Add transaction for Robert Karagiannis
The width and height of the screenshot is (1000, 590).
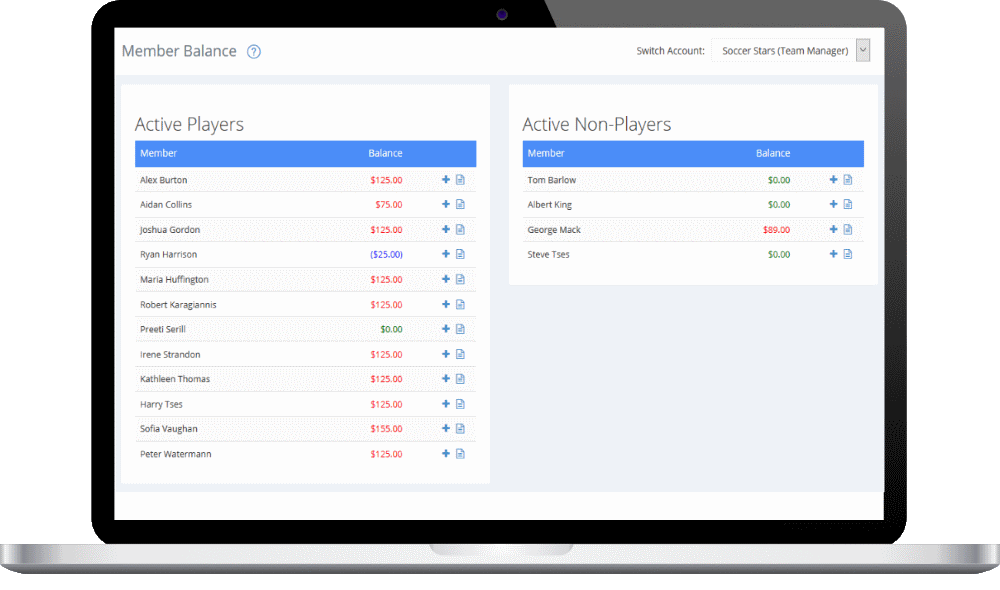click(446, 304)
